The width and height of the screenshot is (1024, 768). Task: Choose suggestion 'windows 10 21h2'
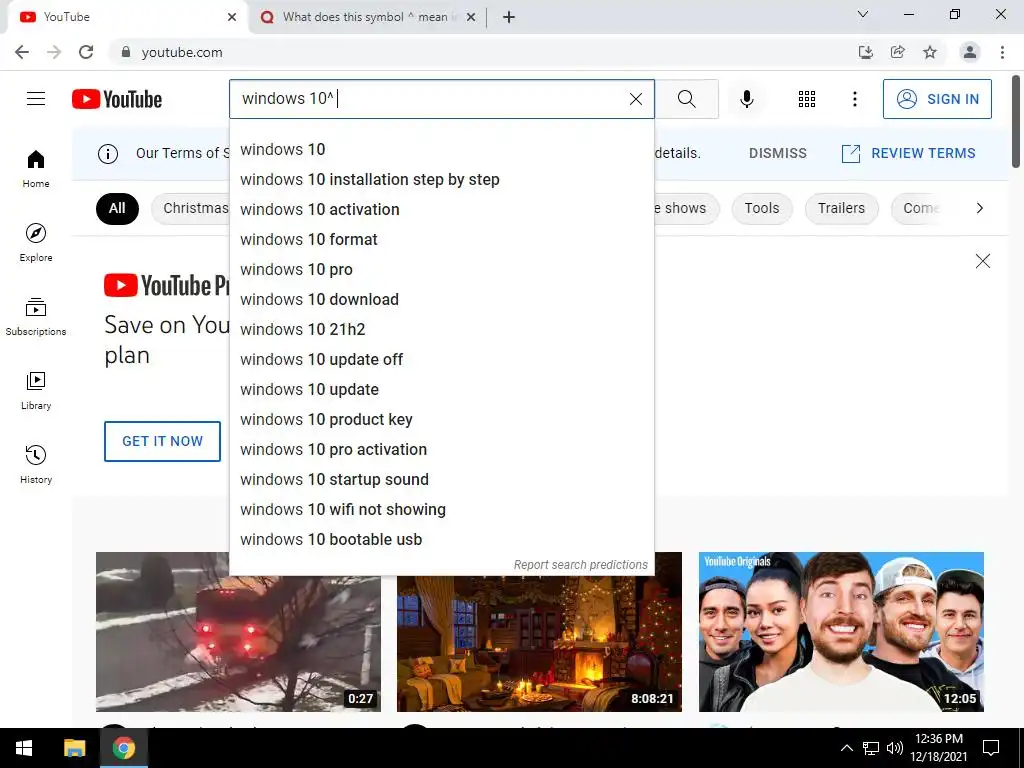point(441,330)
